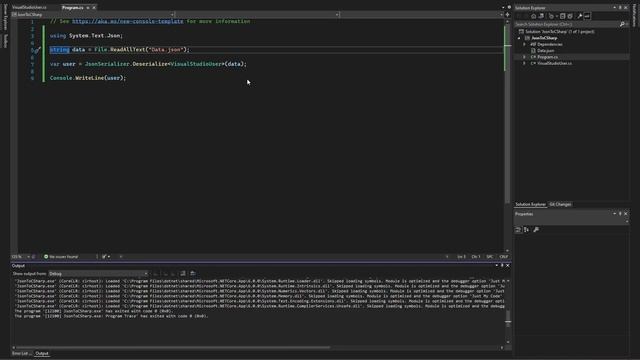The width and height of the screenshot is (640, 360).
Task: Click Show All Files icon in Solution Explorer
Action: click(x=570, y=16)
